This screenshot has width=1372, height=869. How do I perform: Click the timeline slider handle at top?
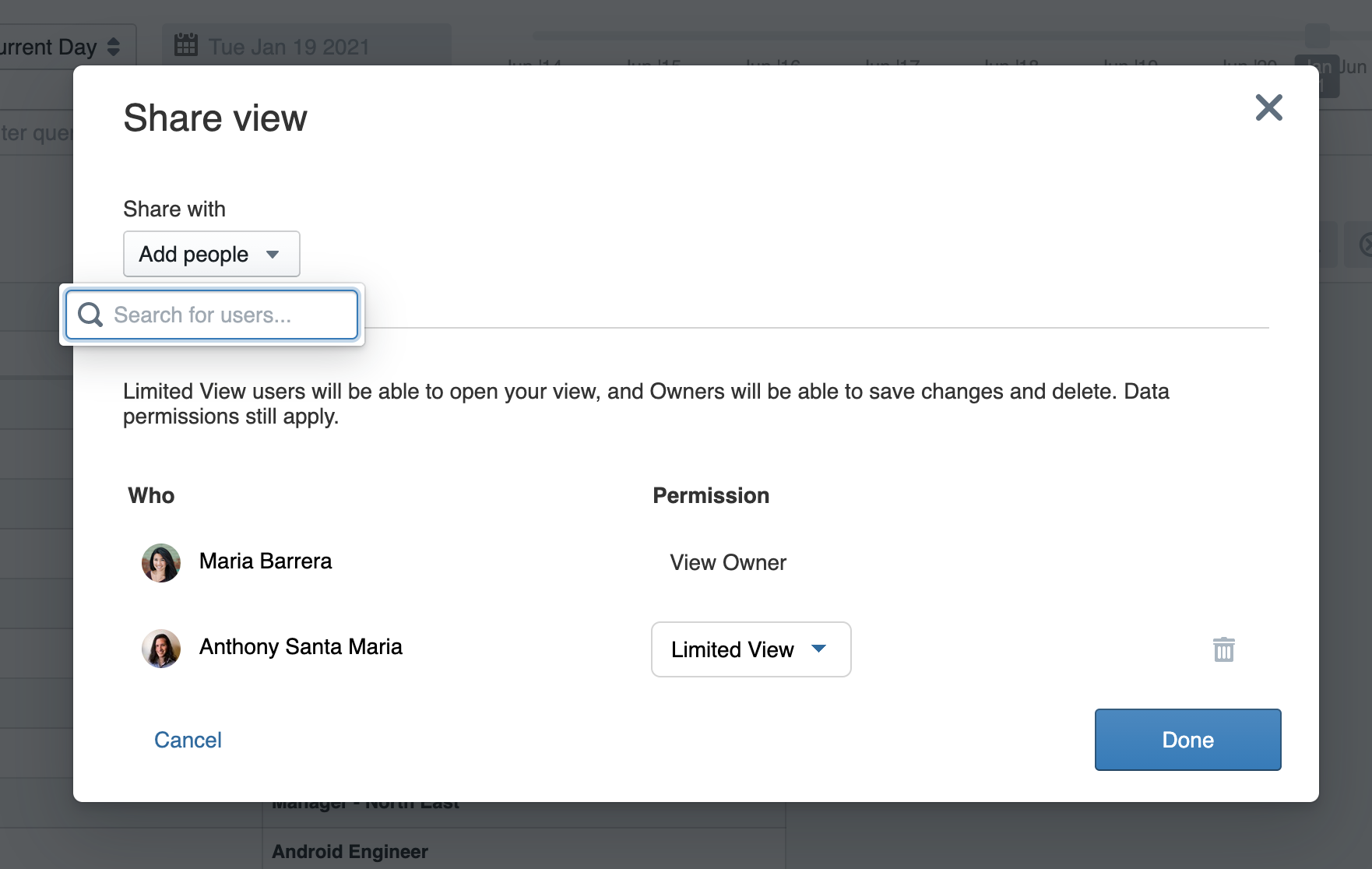pos(1317,35)
